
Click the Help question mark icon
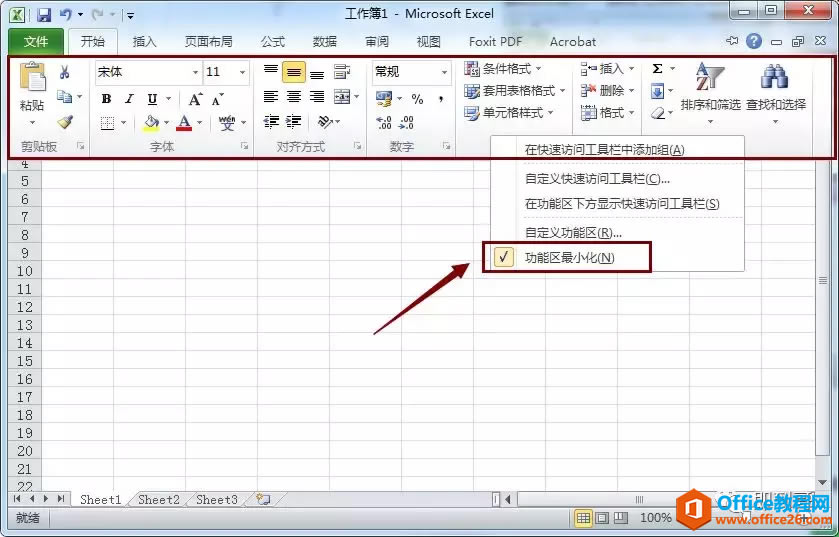coord(753,41)
